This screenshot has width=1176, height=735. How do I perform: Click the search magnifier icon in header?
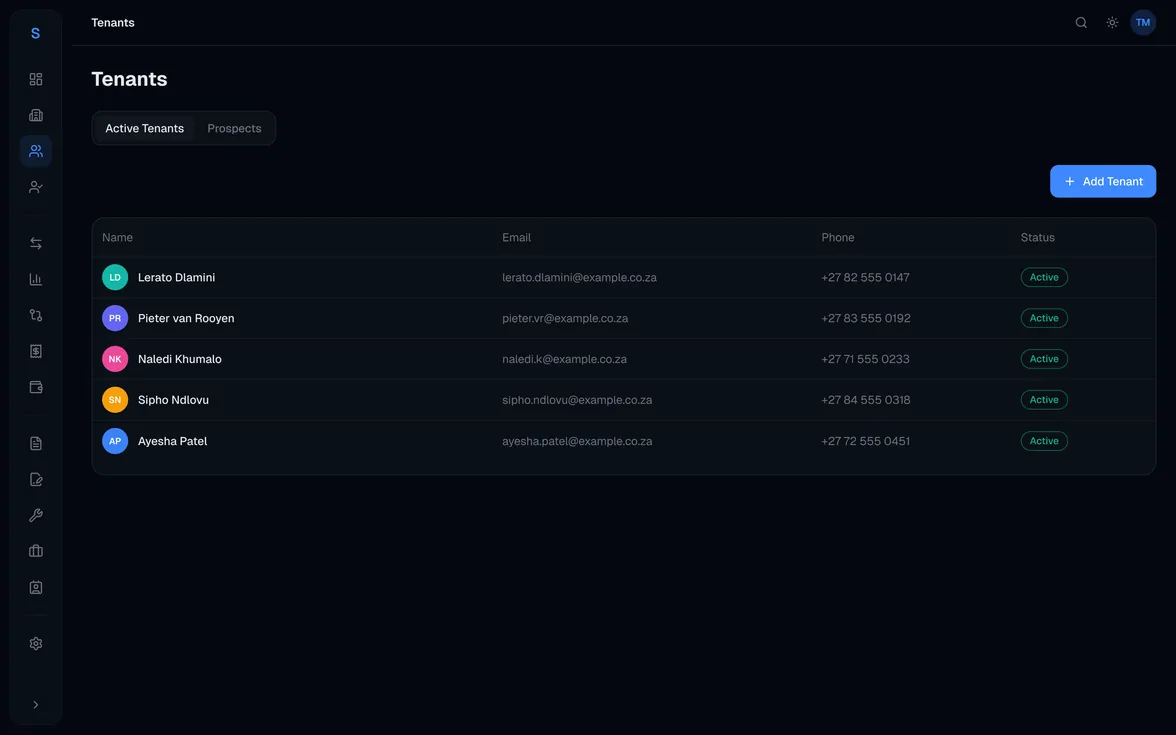tap(1081, 22)
